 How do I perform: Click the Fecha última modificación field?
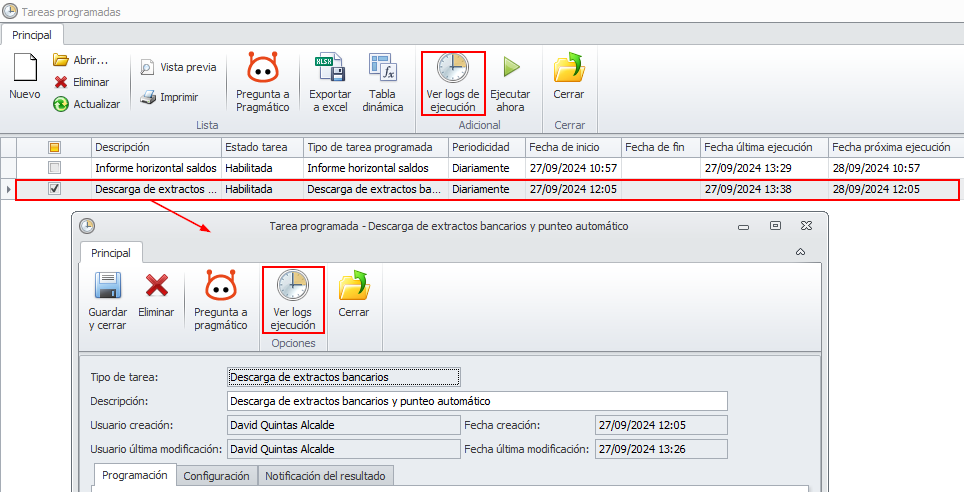[x=661, y=449]
